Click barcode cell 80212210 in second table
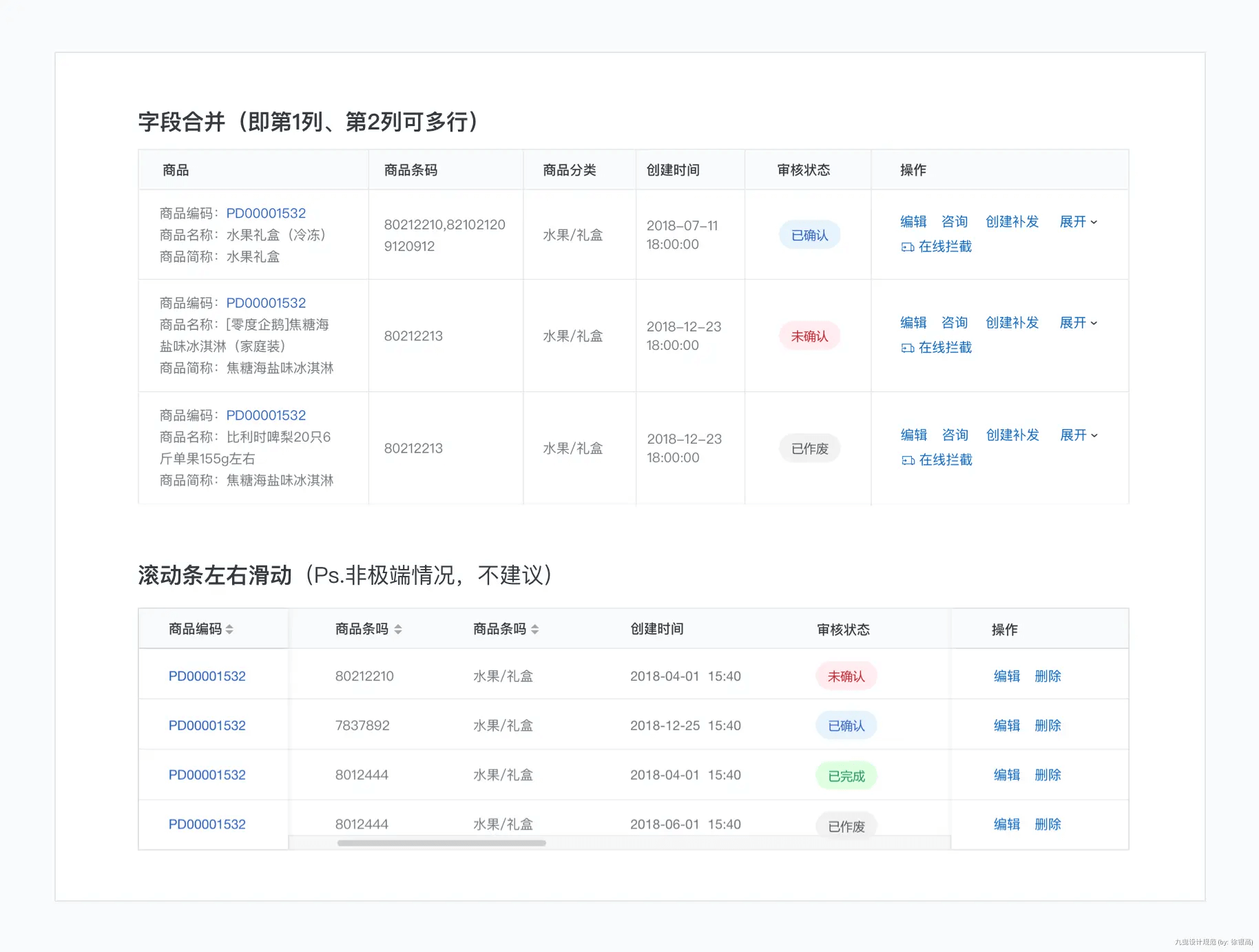Image resolution: width=1259 pixels, height=952 pixels. [x=364, y=676]
